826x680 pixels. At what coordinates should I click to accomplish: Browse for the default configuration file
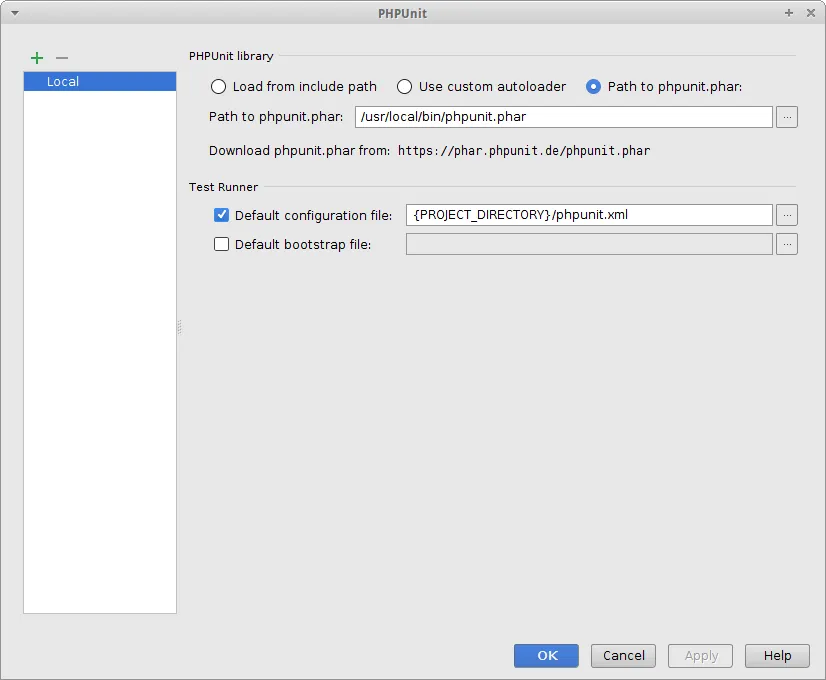(x=787, y=215)
